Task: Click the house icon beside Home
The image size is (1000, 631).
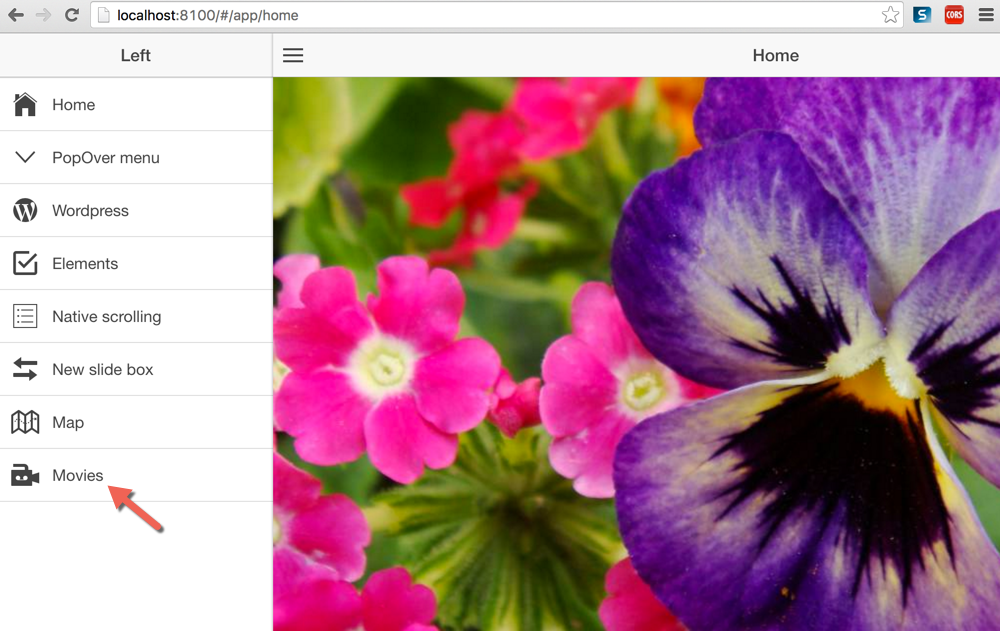Action: [x=25, y=105]
